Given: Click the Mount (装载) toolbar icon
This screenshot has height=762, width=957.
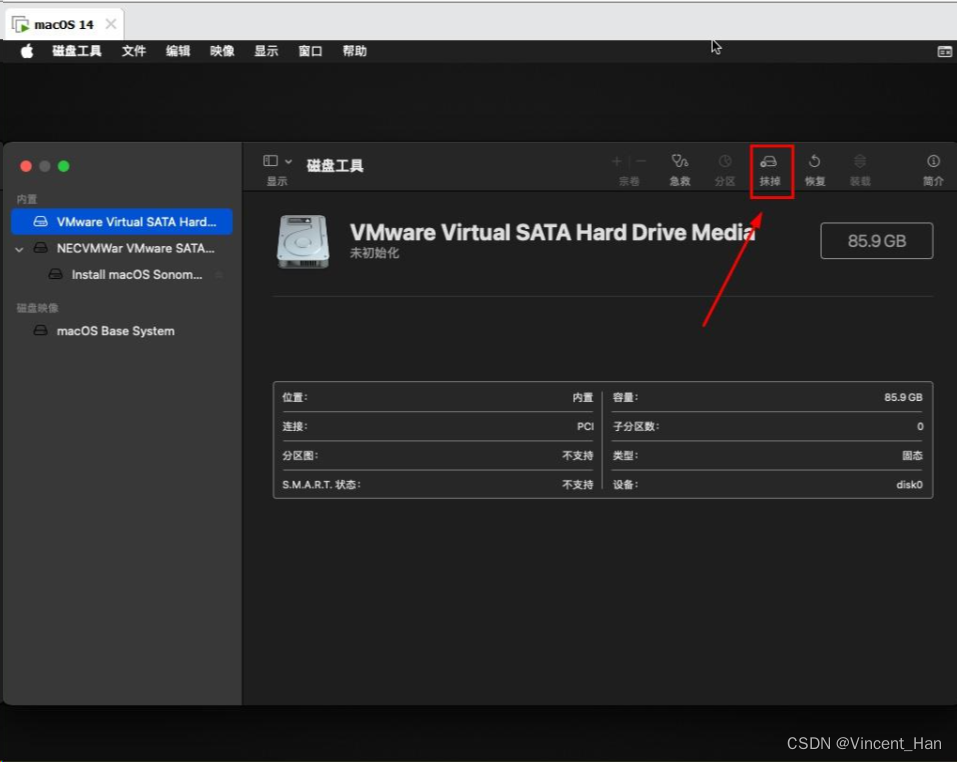Looking at the screenshot, I should point(860,170).
